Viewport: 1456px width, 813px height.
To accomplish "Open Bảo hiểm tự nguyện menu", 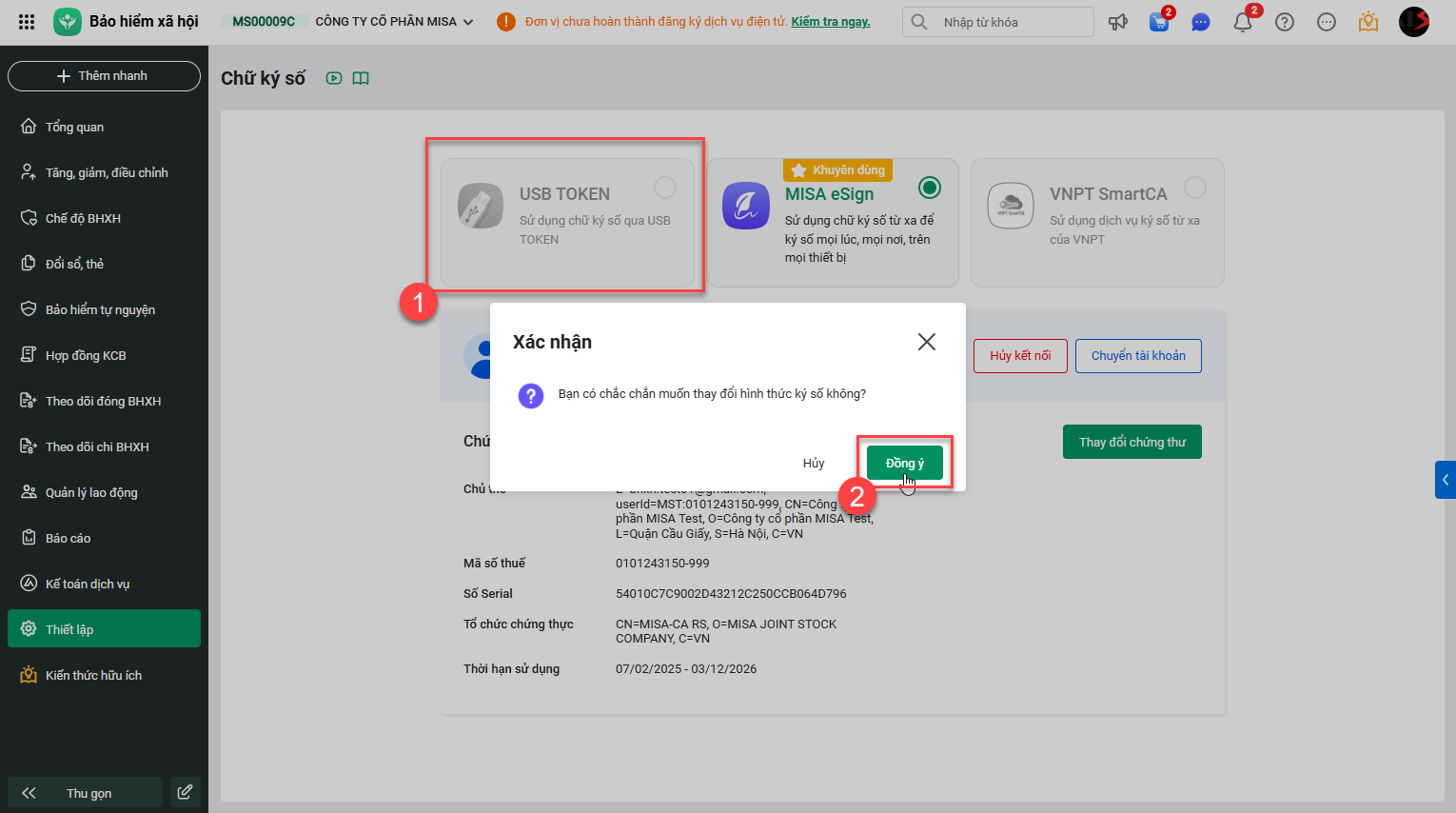I will [x=104, y=309].
